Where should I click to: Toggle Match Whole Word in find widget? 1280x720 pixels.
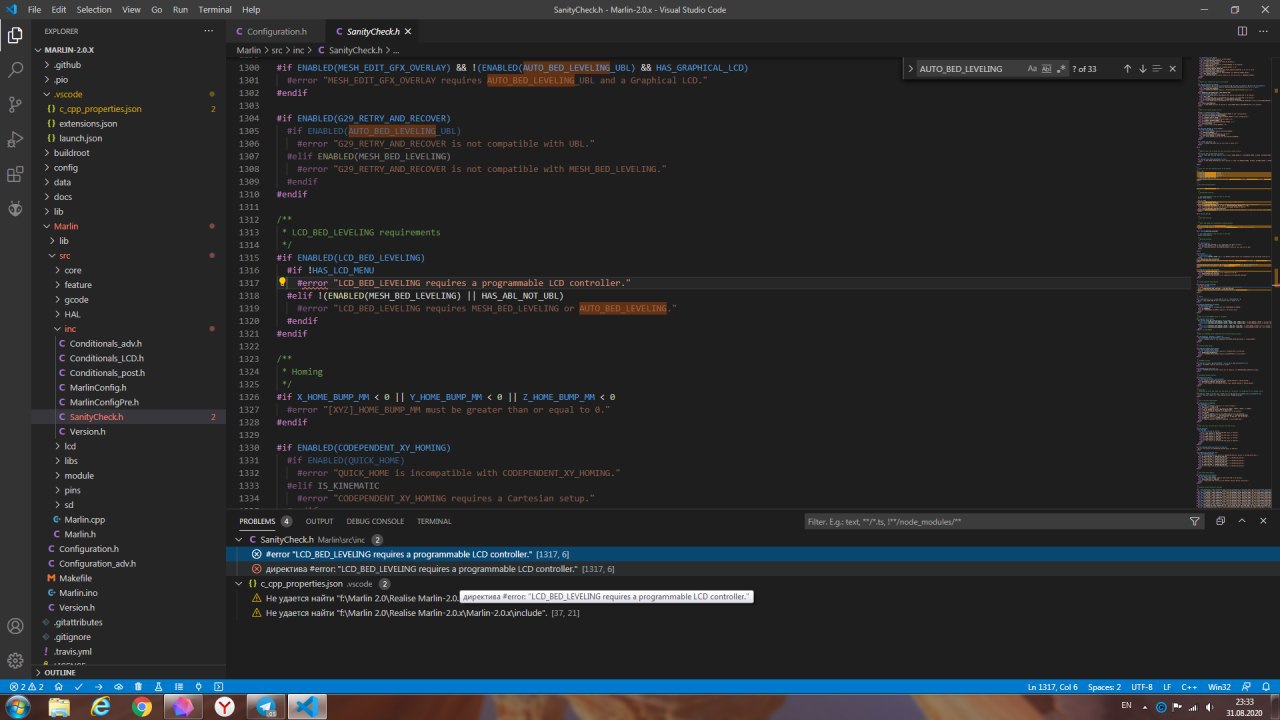coord(1047,69)
